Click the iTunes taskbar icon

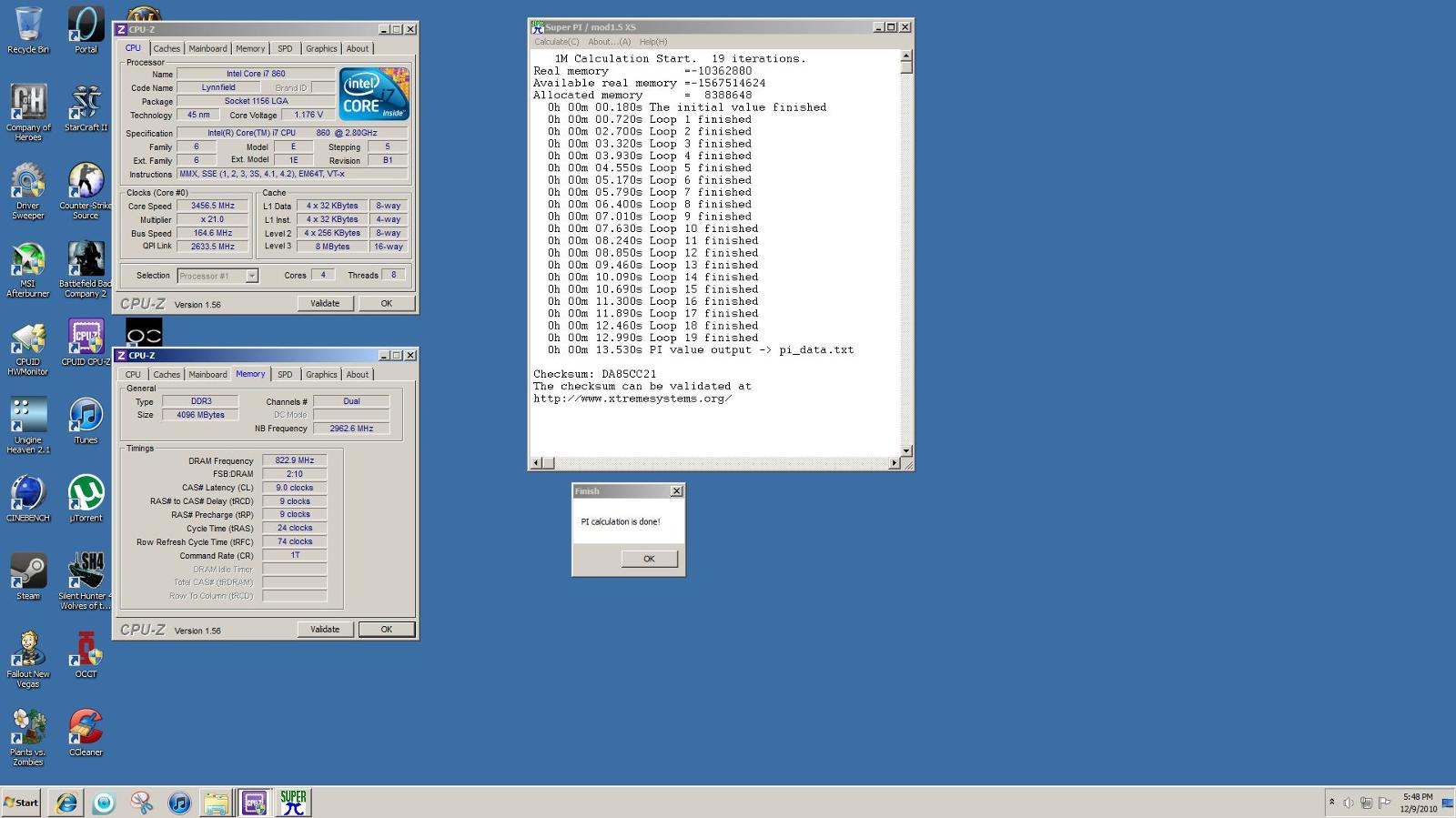coord(179,803)
